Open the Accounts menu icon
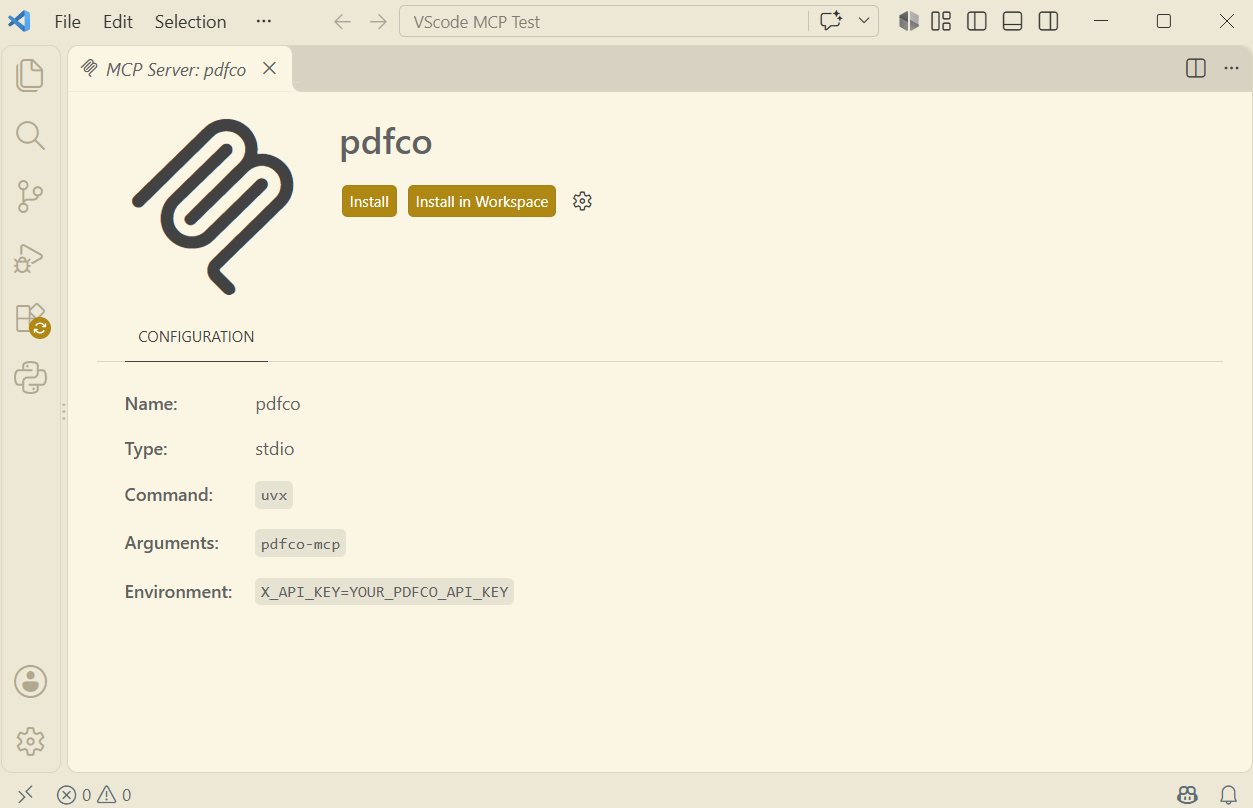The width and height of the screenshot is (1253, 808). pyautogui.click(x=31, y=682)
